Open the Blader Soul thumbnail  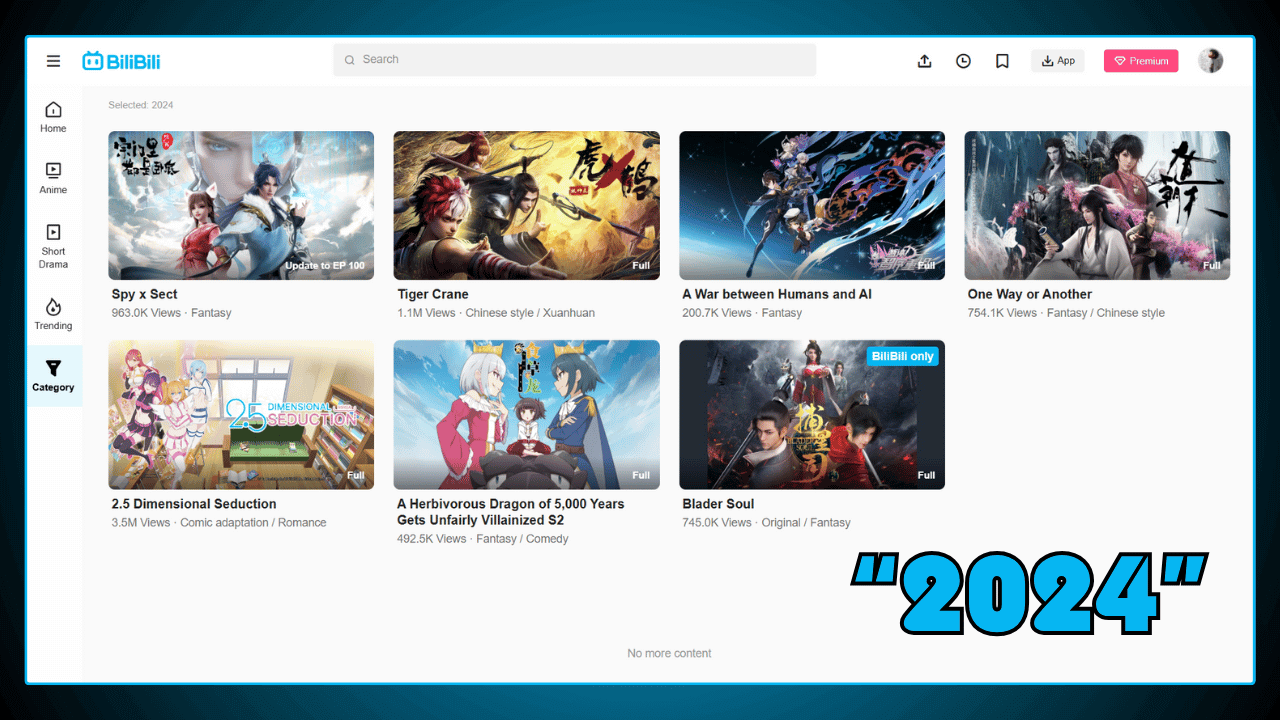811,414
